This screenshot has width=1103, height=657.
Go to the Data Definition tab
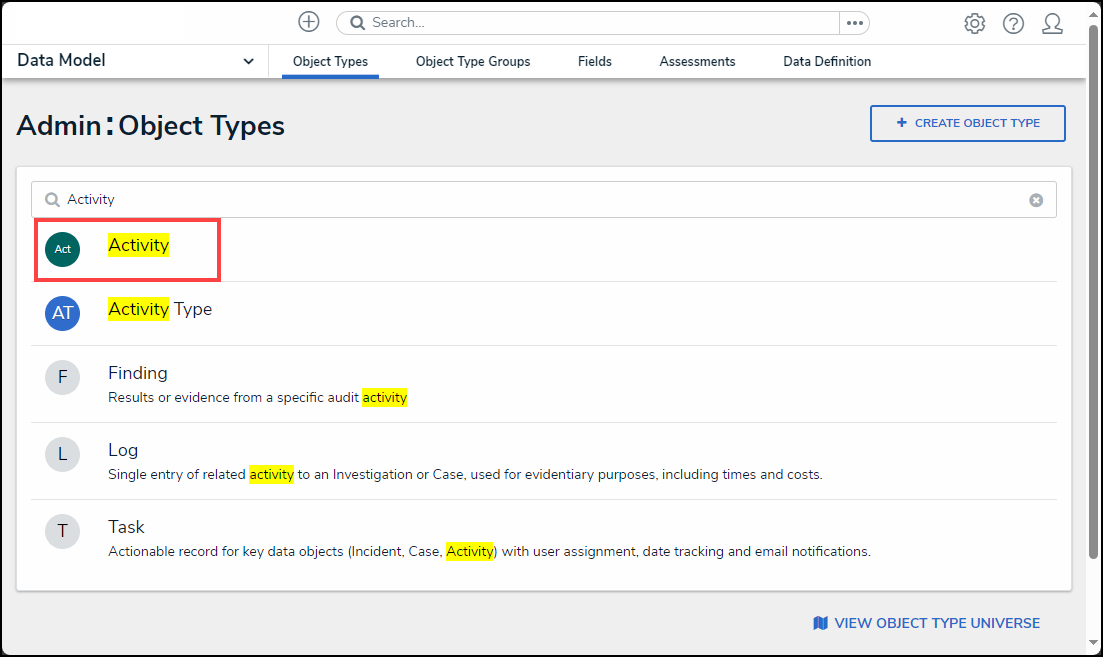point(827,62)
